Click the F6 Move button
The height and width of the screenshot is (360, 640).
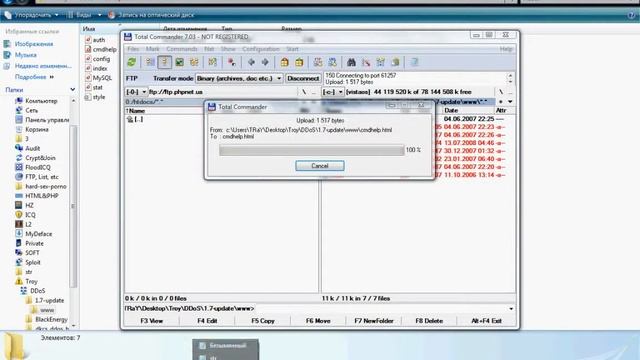[318, 321]
